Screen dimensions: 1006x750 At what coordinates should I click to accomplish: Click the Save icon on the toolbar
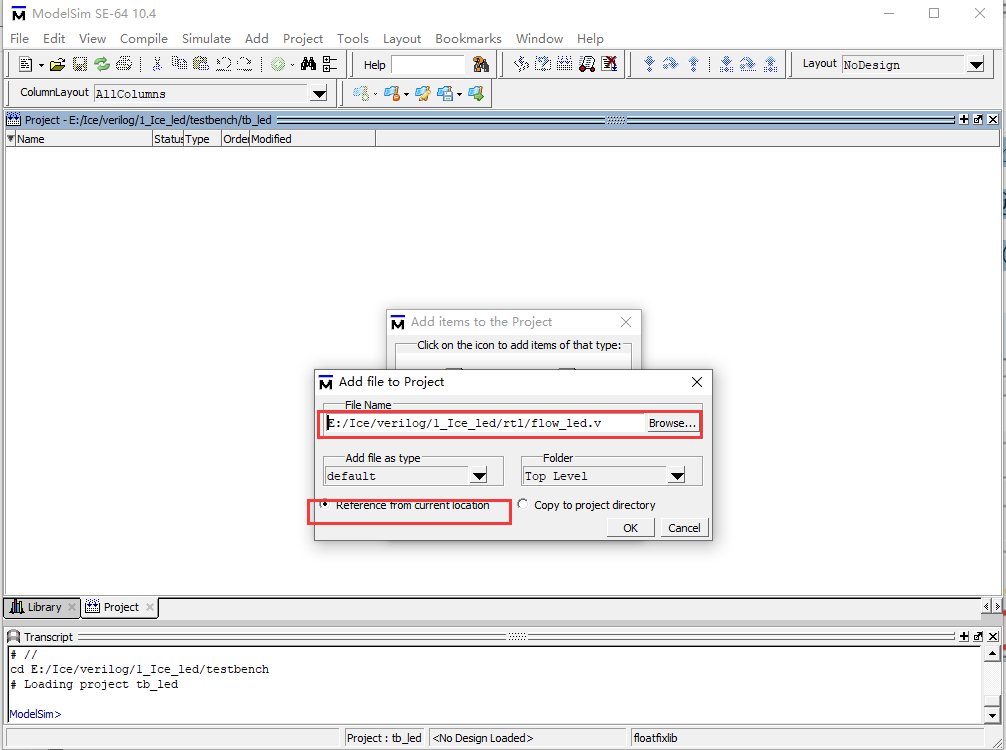tap(80, 64)
